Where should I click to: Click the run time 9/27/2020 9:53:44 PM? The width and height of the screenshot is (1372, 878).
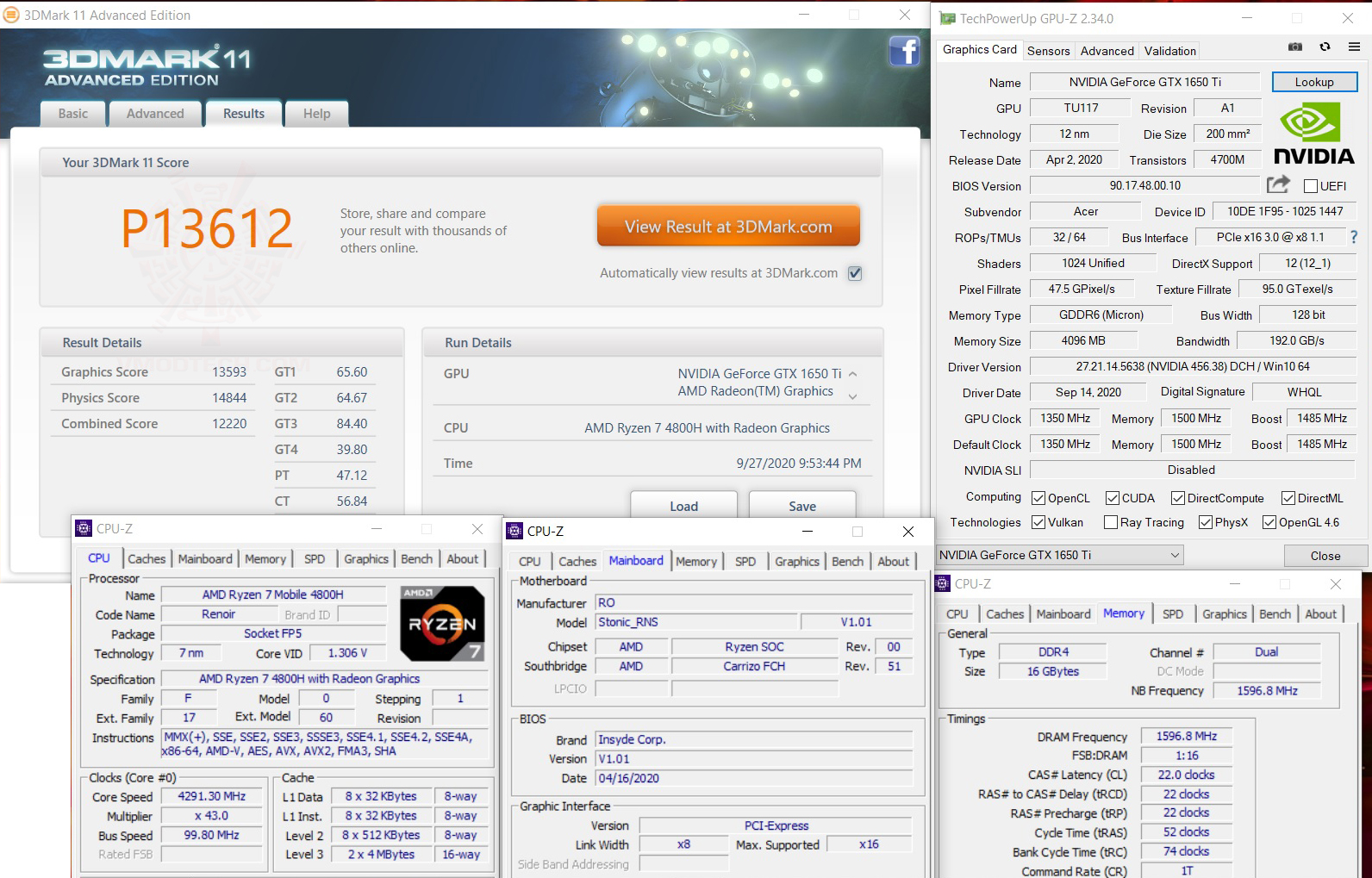[x=799, y=464]
